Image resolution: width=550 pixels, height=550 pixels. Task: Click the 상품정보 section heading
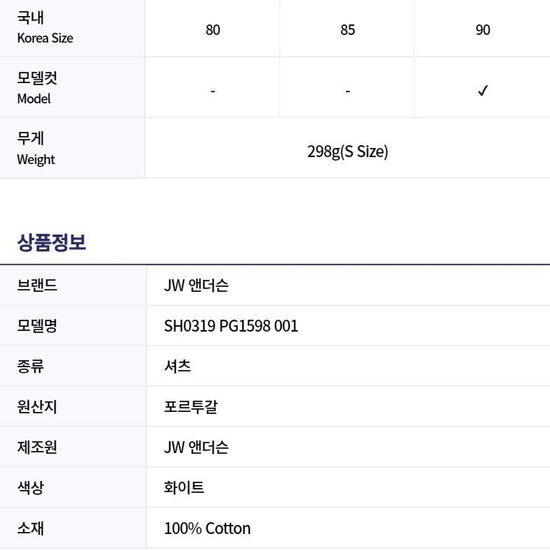pyautogui.click(x=52, y=242)
